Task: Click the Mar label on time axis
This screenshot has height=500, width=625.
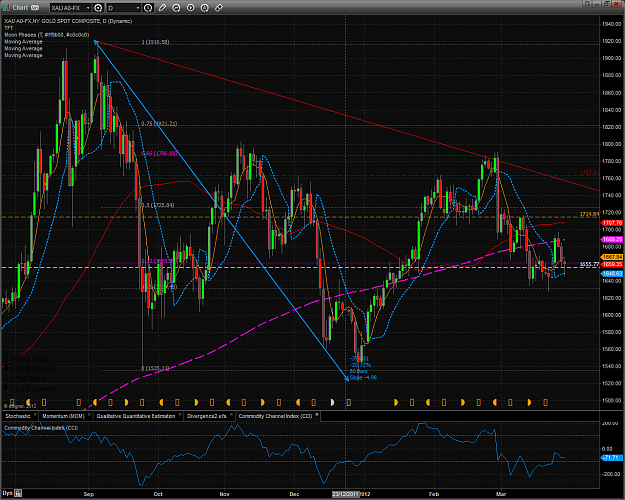Action: point(501,494)
